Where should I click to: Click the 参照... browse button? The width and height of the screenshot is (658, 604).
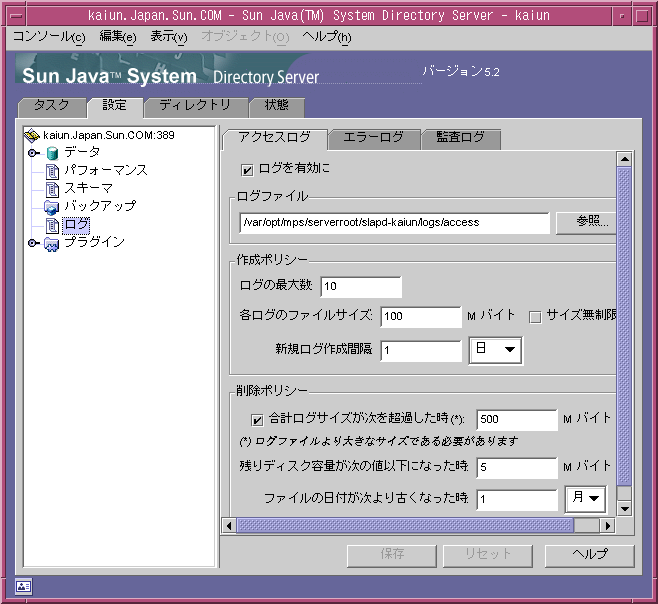[x=586, y=222]
